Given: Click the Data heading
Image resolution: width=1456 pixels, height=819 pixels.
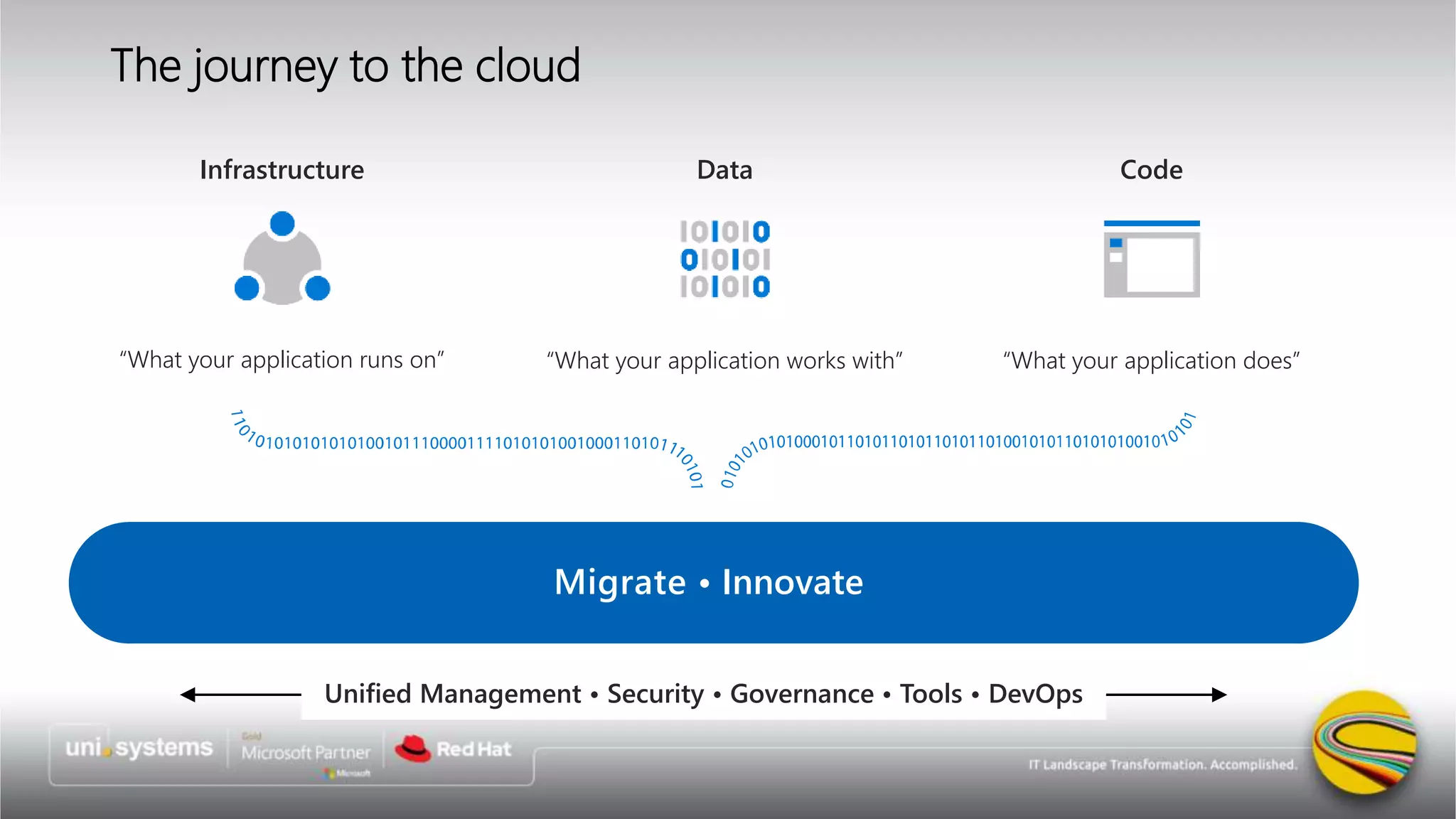Looking at the screenshot, I should click(724, 170).
